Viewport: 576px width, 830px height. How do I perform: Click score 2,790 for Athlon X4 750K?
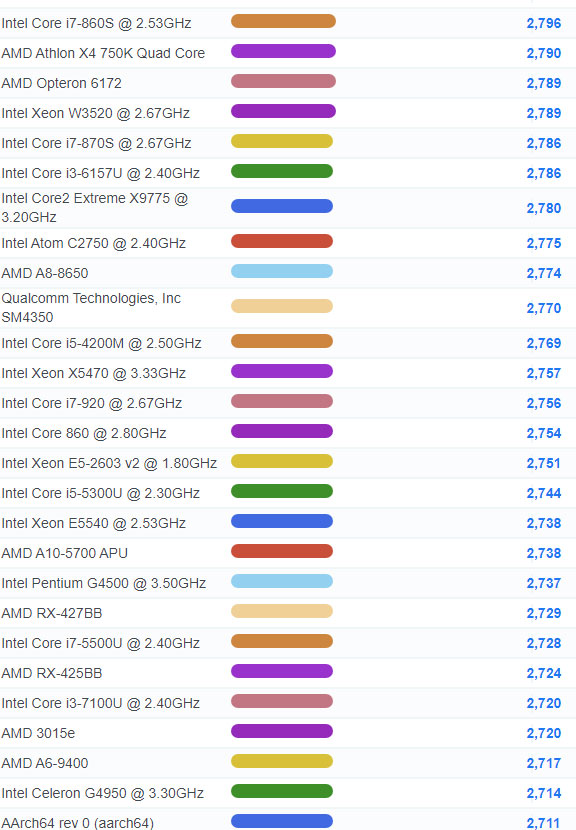(544, 53)
